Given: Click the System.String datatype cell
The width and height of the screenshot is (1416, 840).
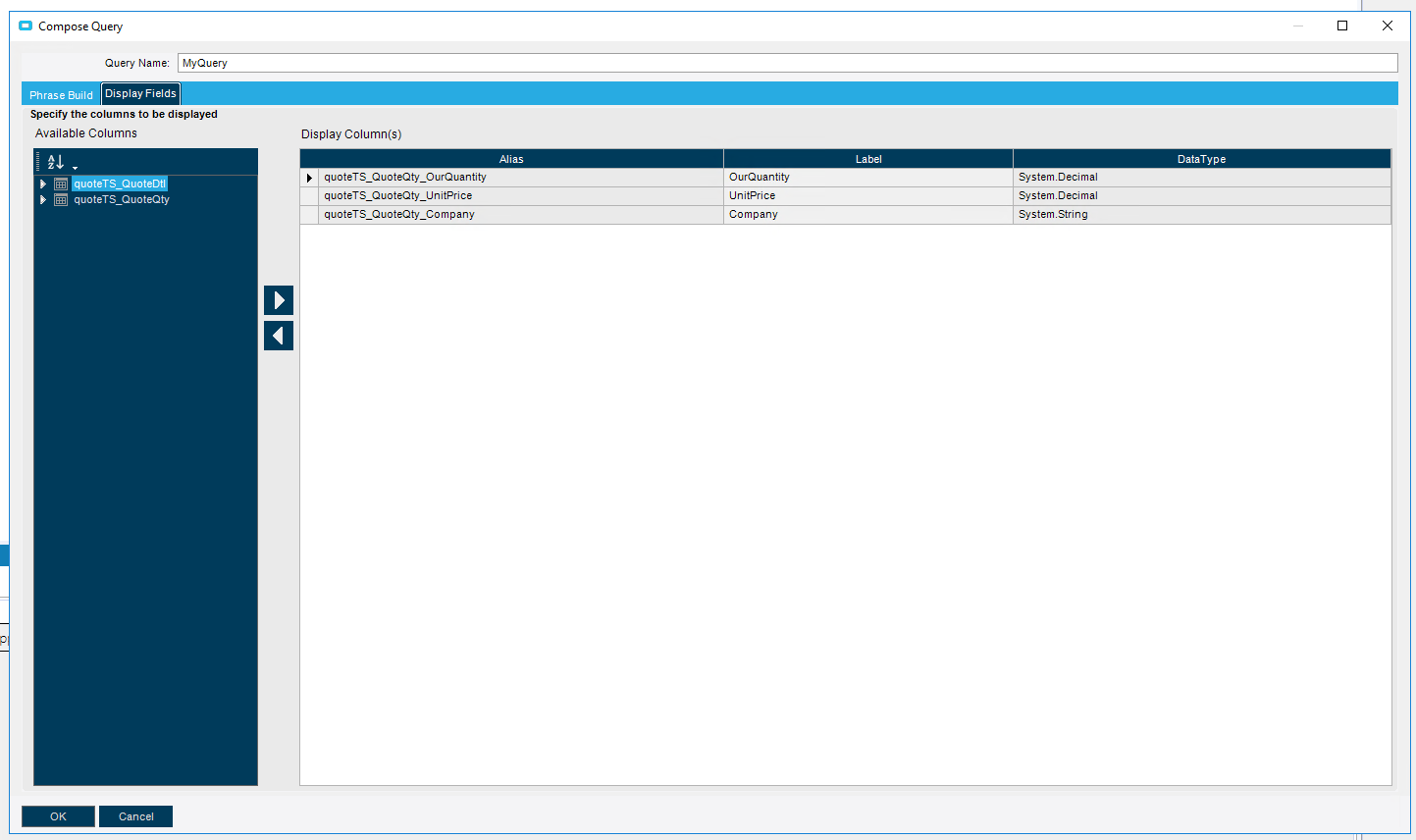Looking at the screenshot, I should (1202, 215).
